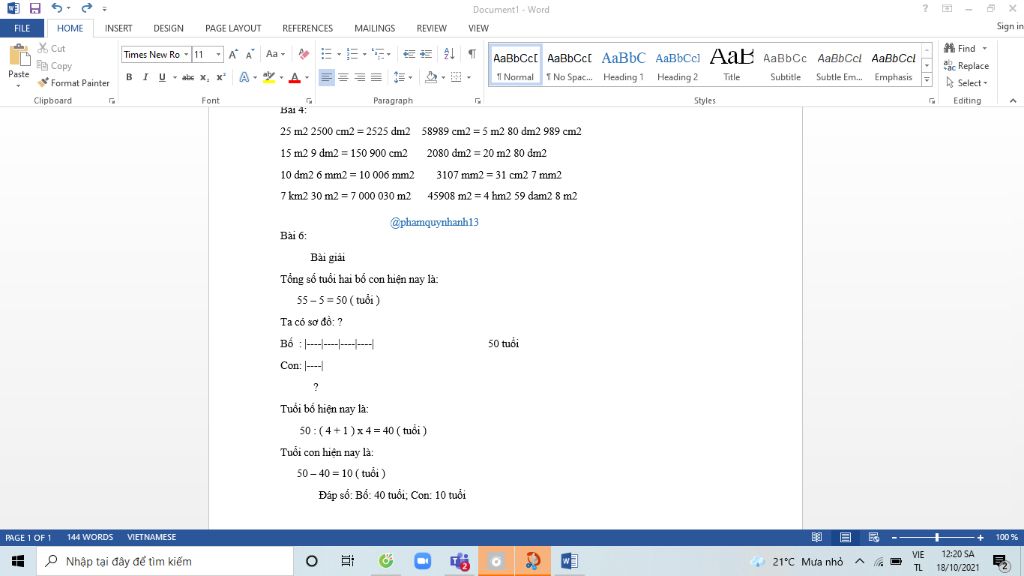Undo the last action

[57, 8]
